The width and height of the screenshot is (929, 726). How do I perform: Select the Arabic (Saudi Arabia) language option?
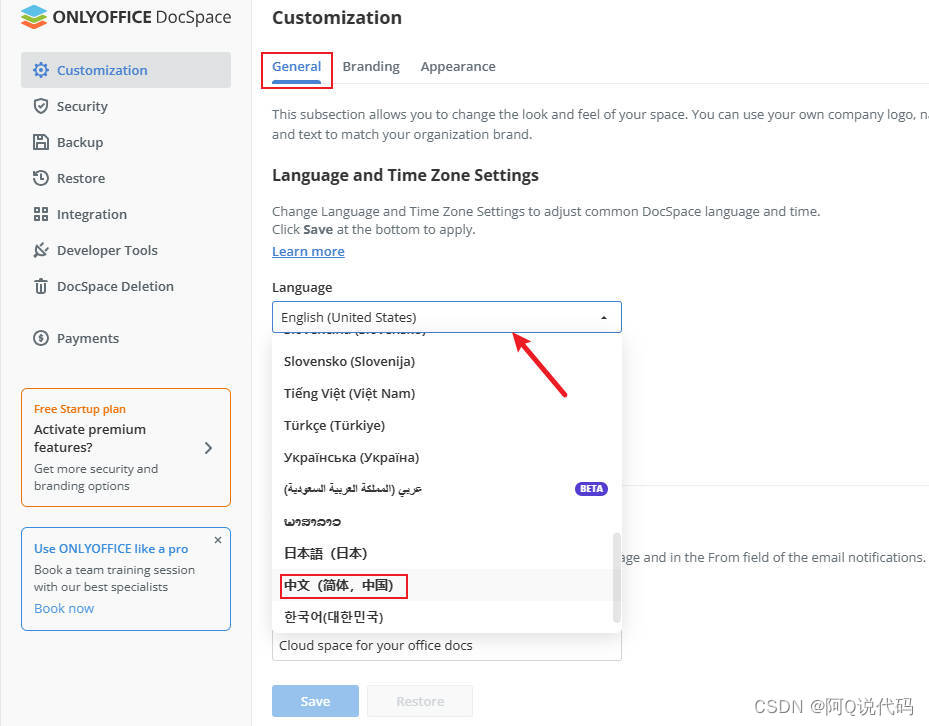(x=447, y=489)
